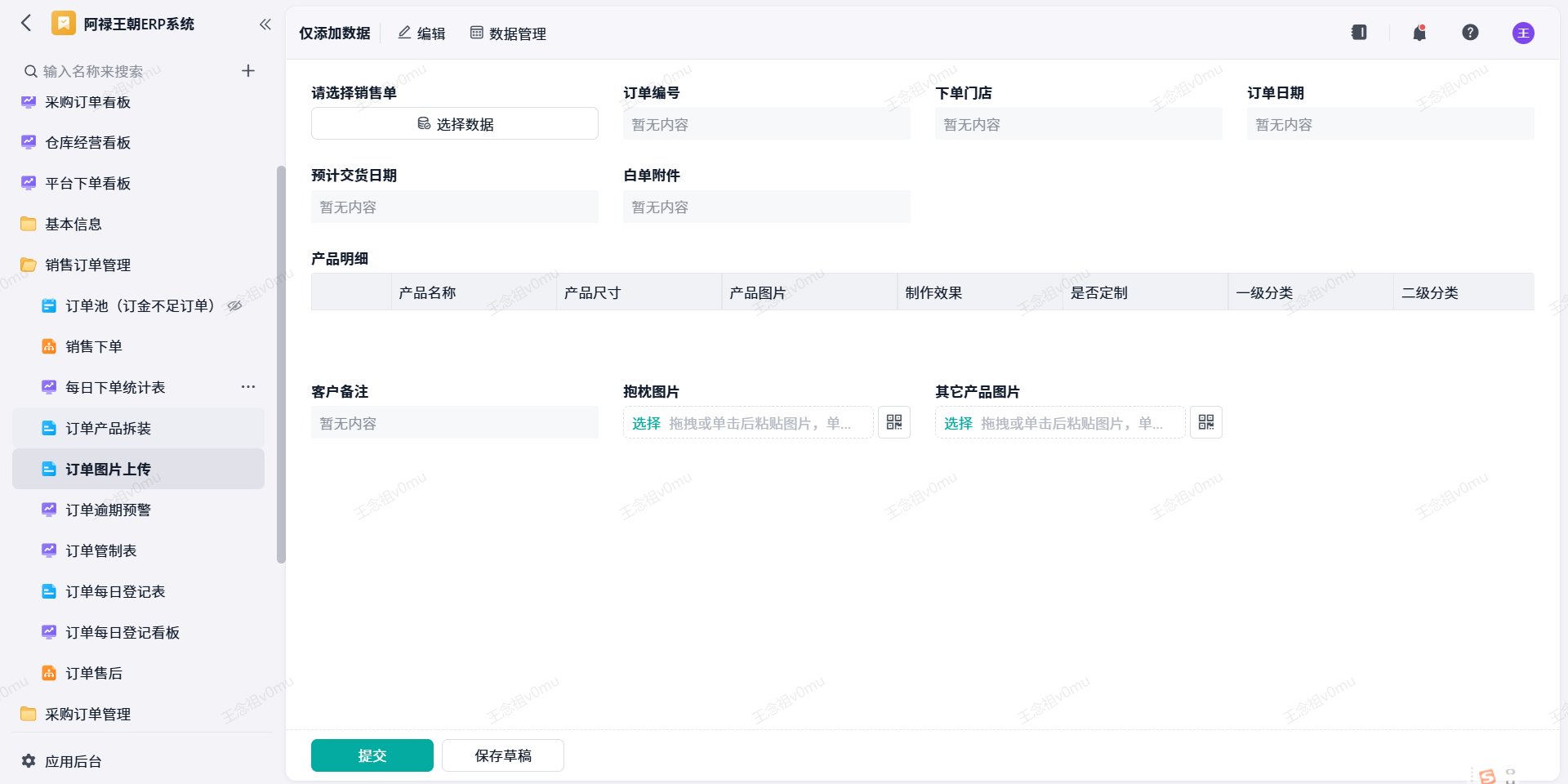Open the 订单售后 sidebar label
The height and width of the screenshot is (784, 1568).
[94, 674]
